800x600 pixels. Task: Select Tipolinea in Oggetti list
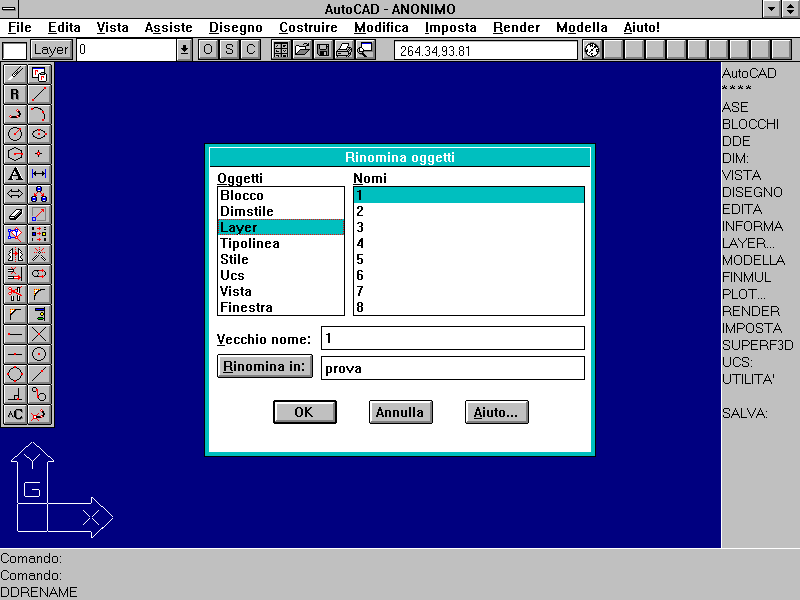pos(281,243)
